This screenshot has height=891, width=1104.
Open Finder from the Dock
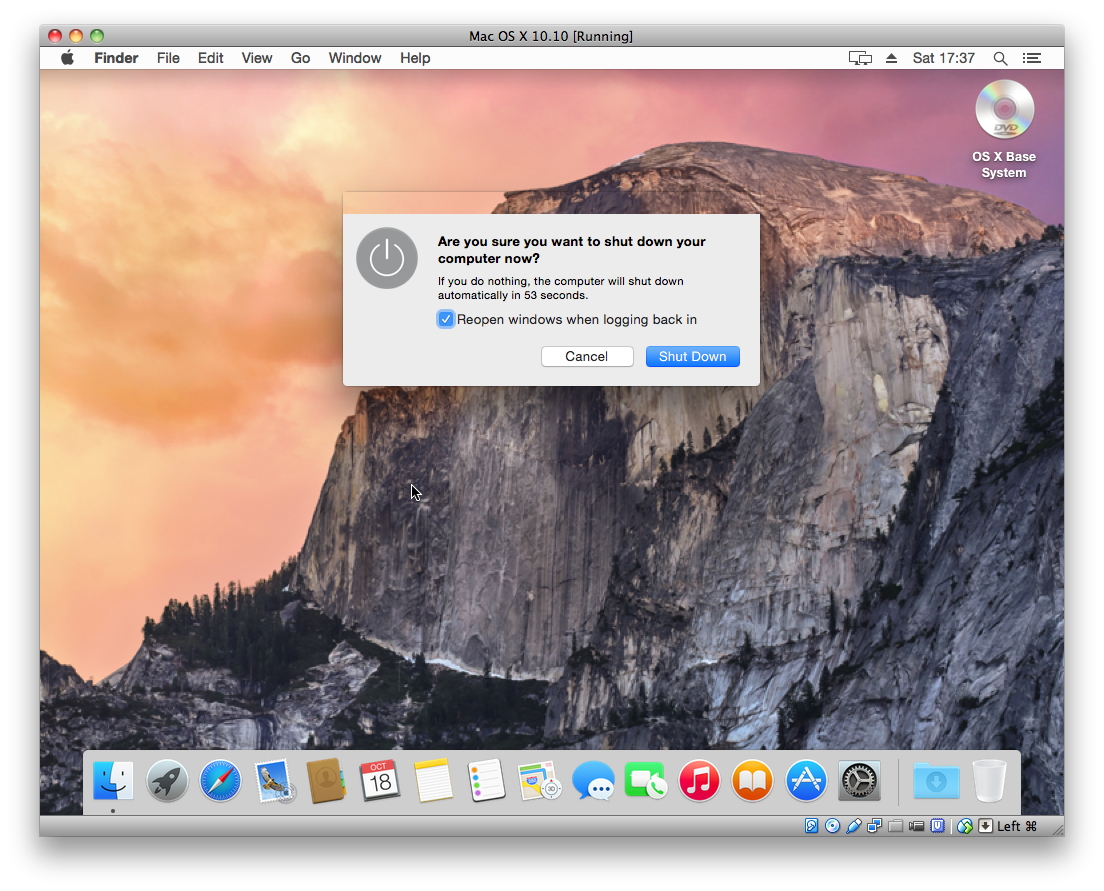tap(113, 780)
